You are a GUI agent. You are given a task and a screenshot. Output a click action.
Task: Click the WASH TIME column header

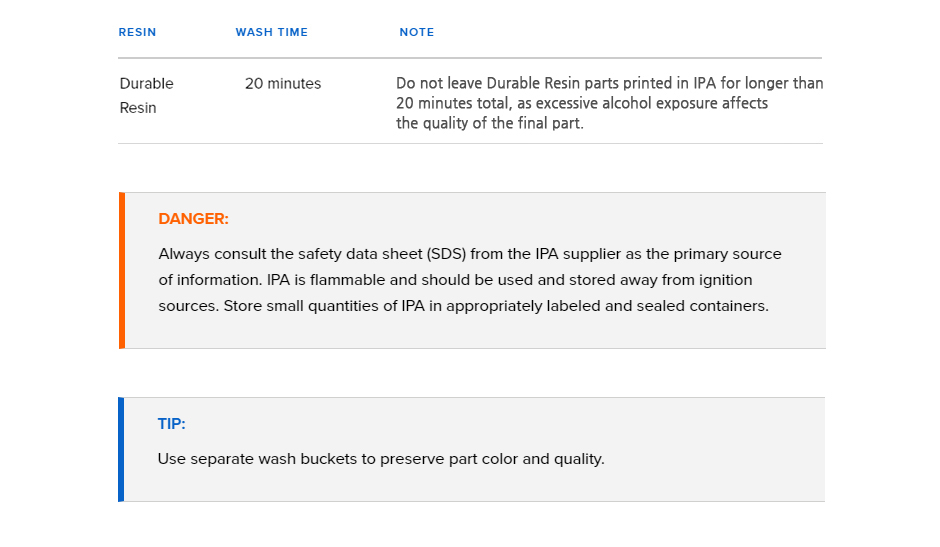pyautogui.click(x=272, y=32)
